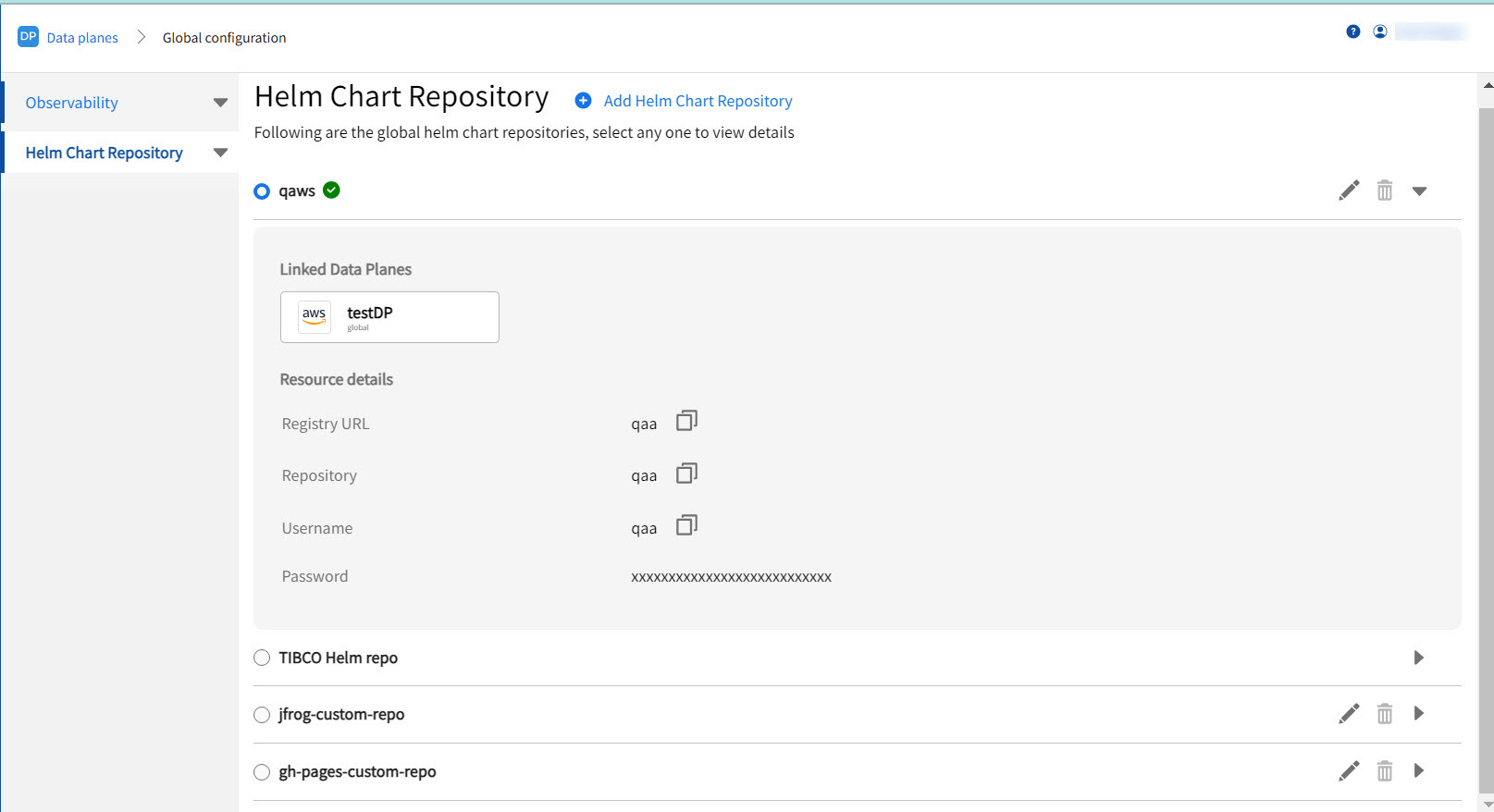Viewport: 1494px width, 812px height.
Task: Select the jfrog-custom-repo radio button
Action: pos(262,715)
